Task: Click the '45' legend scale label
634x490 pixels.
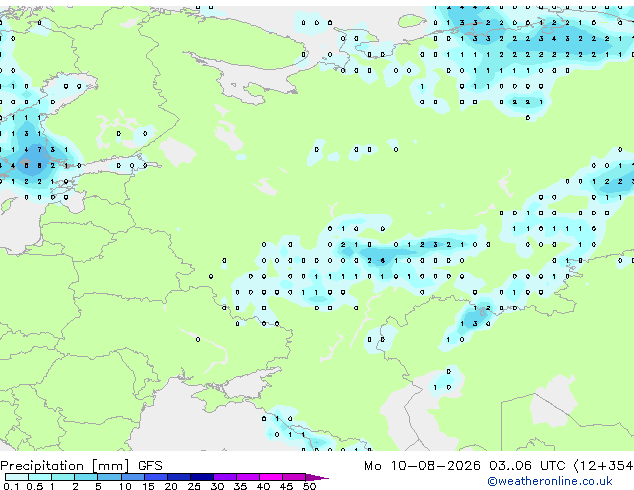Action: point(286,486)
